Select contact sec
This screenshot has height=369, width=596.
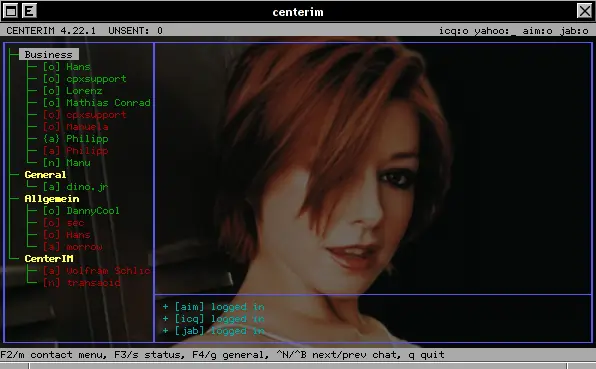point(63,223)
